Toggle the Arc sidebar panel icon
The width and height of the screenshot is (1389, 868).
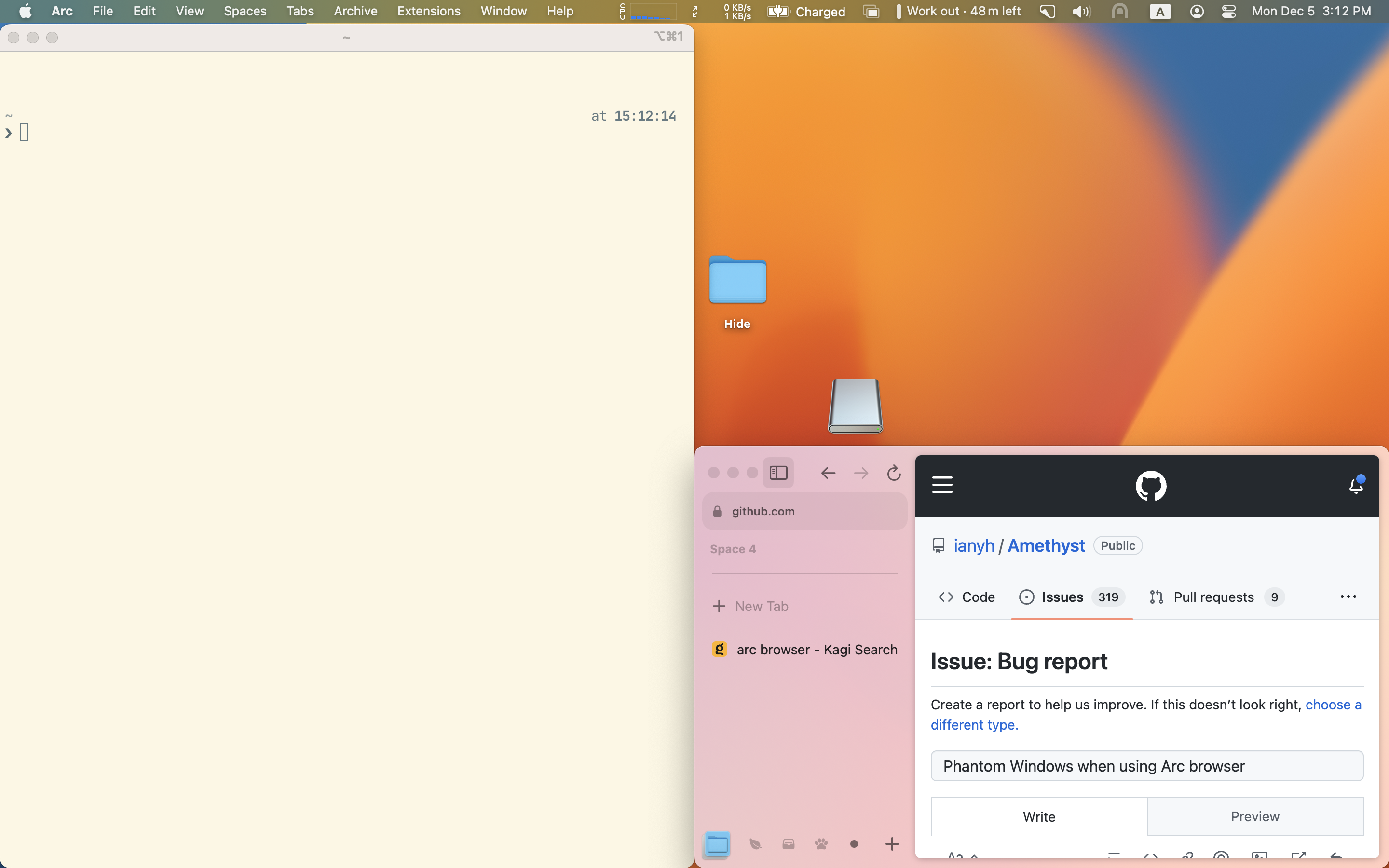point(778,473)
